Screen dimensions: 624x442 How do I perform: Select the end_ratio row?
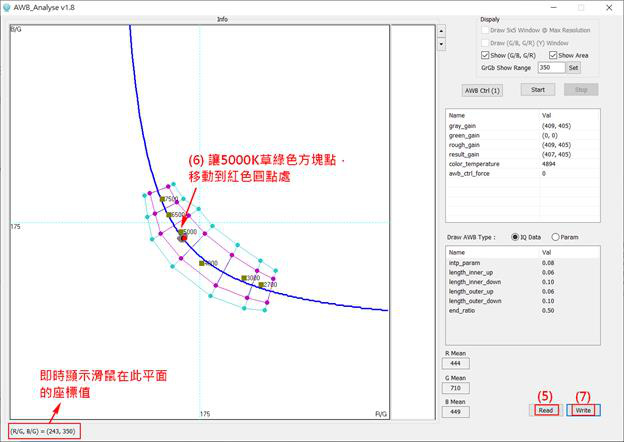(x=523, y=311)
